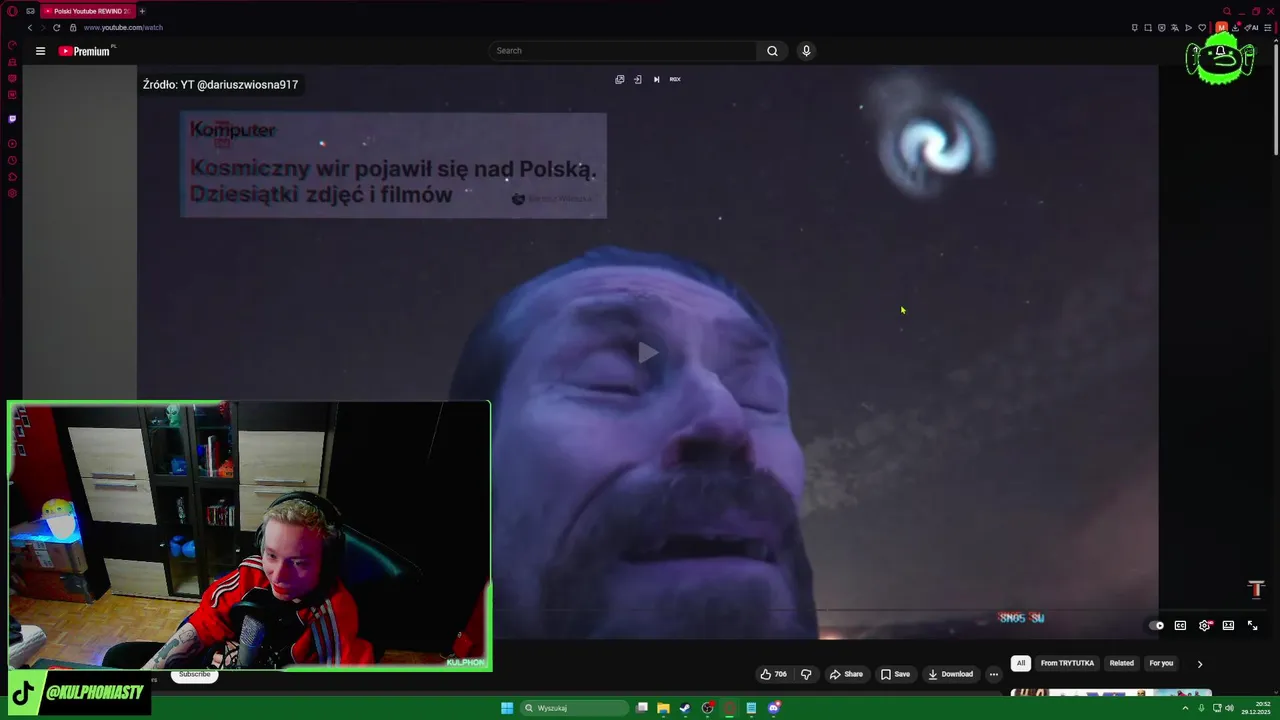Open the three-dot more actions menu

point(993,674)
